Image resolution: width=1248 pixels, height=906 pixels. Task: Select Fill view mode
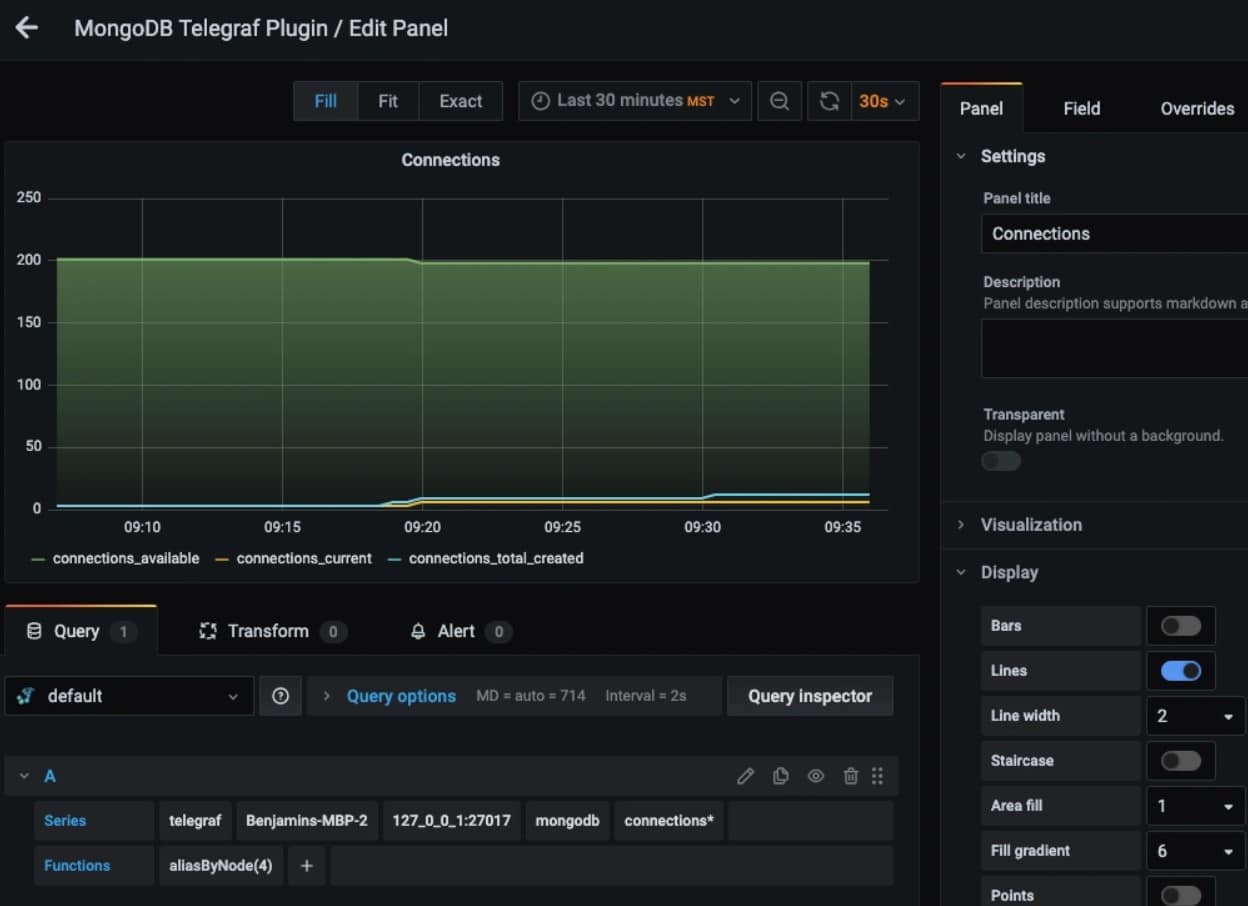point(325,101)
